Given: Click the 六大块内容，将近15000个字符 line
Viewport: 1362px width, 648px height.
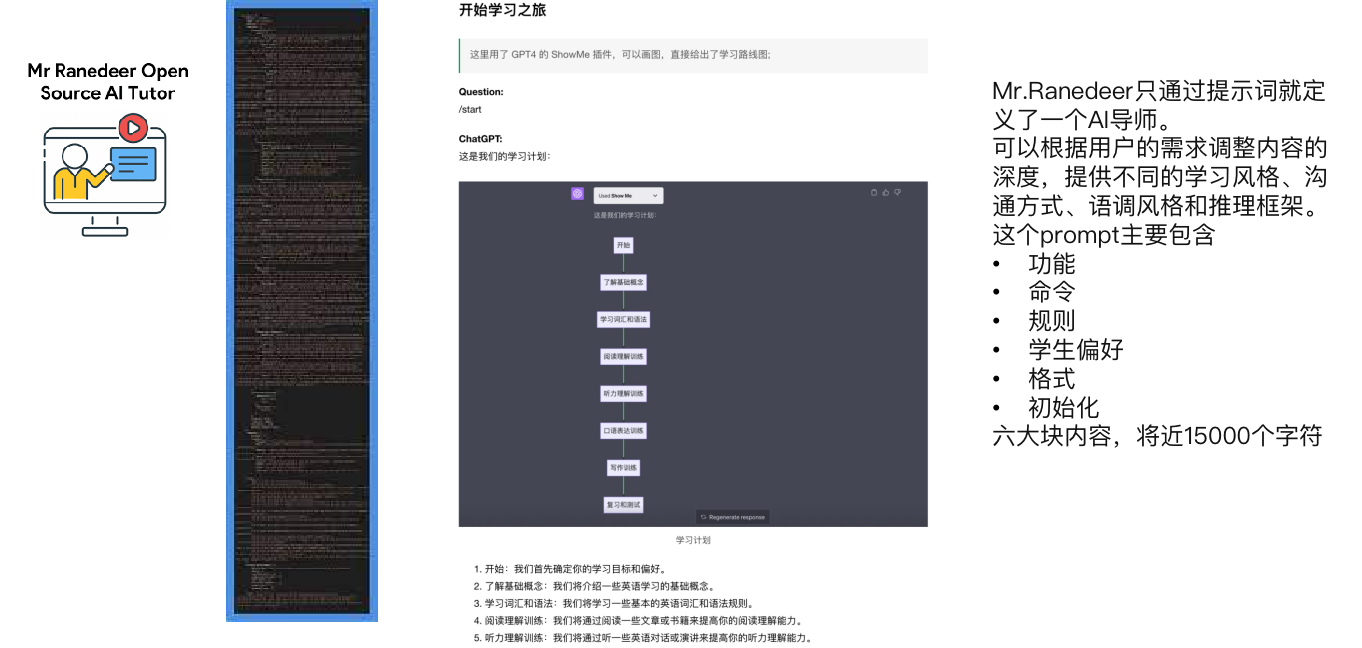Looking at the screenshot, I should click(1157, 436).
